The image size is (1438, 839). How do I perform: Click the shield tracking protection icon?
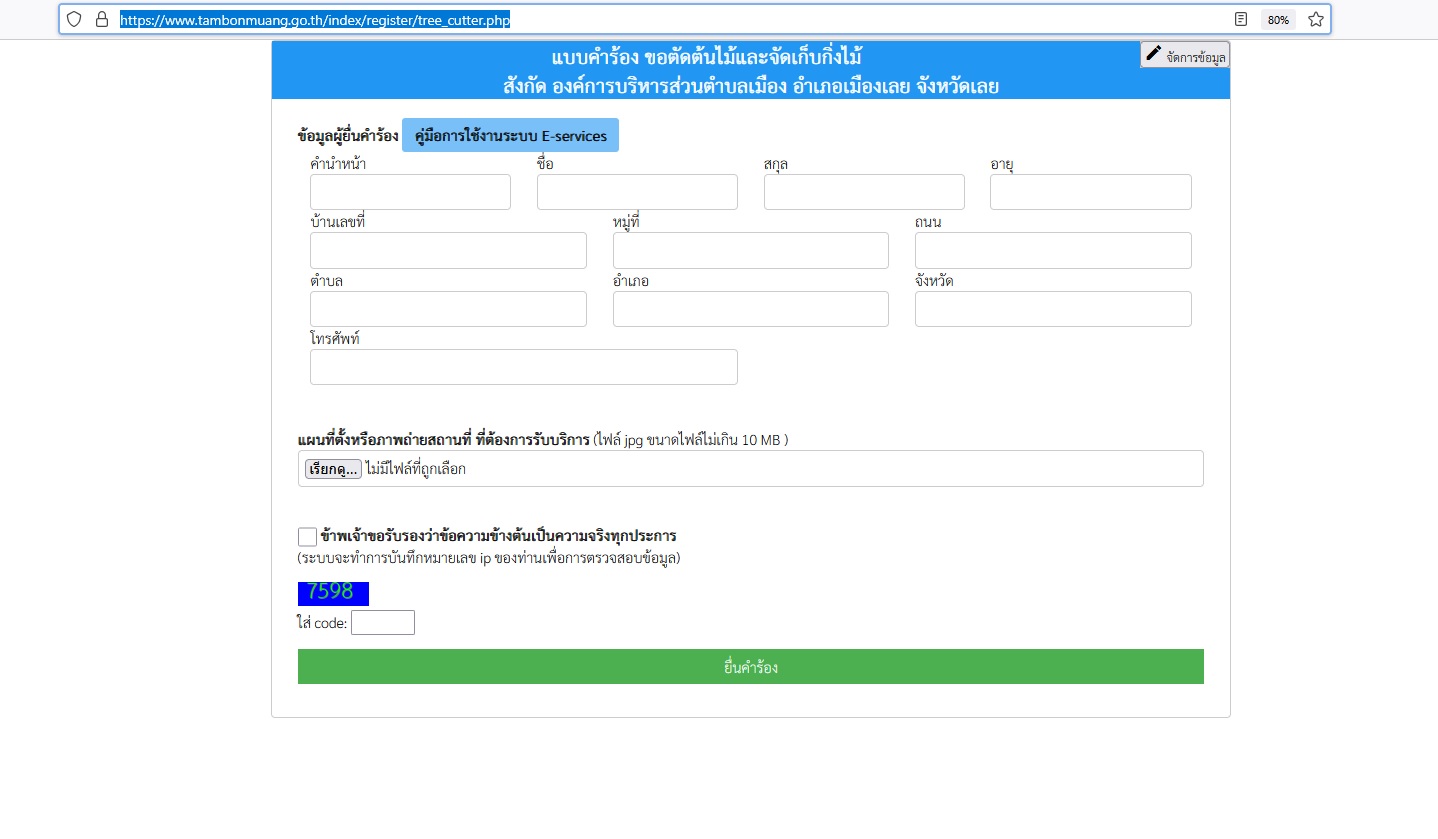74,19
